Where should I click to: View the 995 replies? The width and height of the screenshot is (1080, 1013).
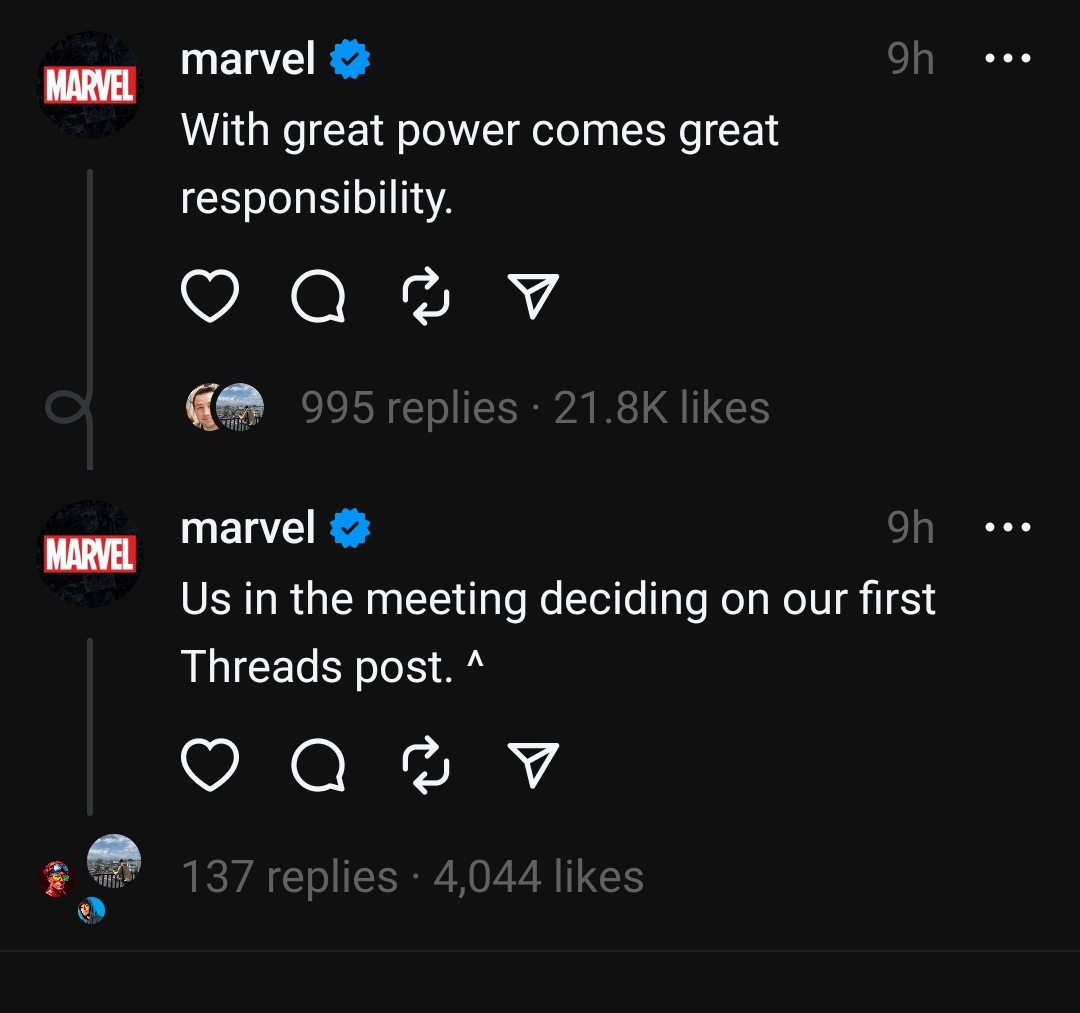(x=409, y=408)
